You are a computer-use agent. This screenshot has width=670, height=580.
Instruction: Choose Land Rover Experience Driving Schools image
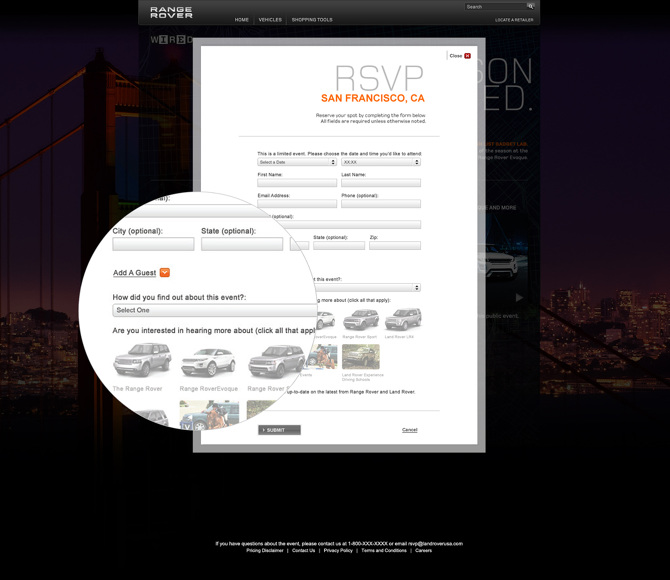click(x=361, y=357)
